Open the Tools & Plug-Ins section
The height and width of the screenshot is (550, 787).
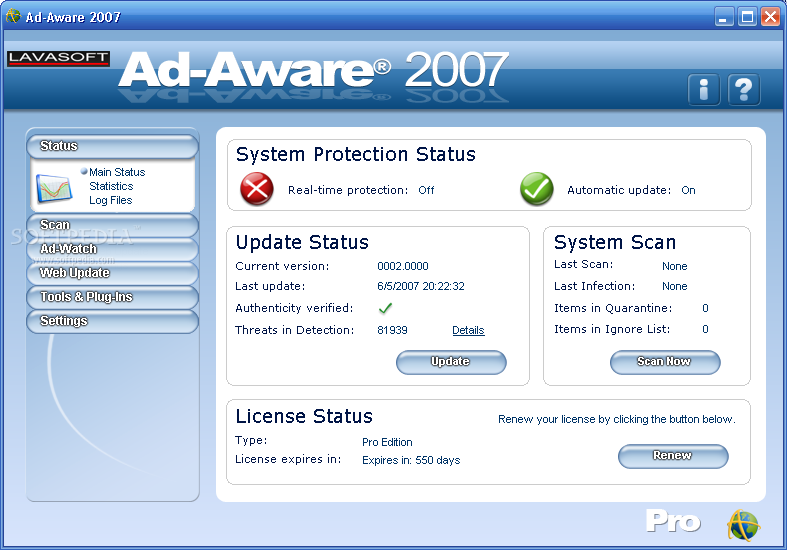point(112,297)
